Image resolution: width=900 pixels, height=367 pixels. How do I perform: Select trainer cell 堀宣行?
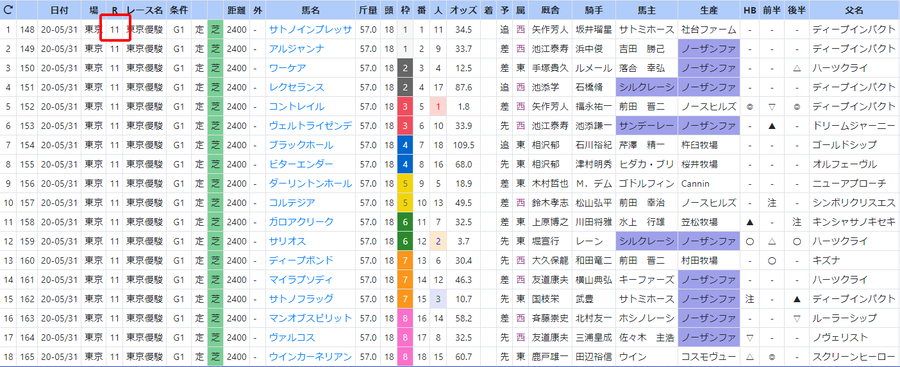tap(545, 241)
